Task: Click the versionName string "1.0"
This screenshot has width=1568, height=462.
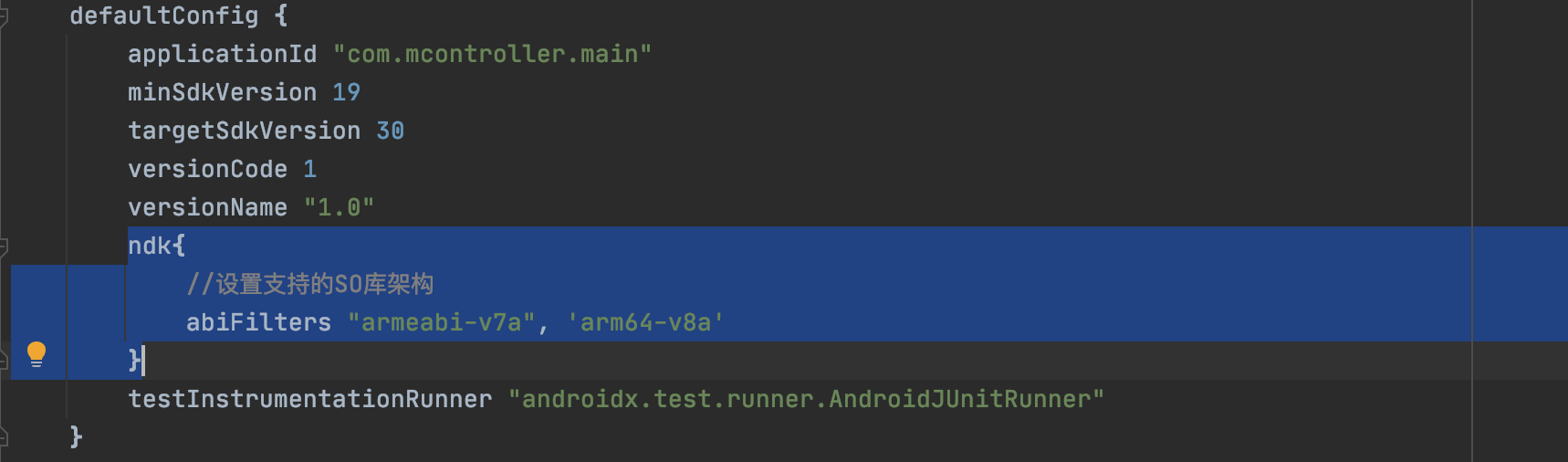Action: click(x=339, y=207)
